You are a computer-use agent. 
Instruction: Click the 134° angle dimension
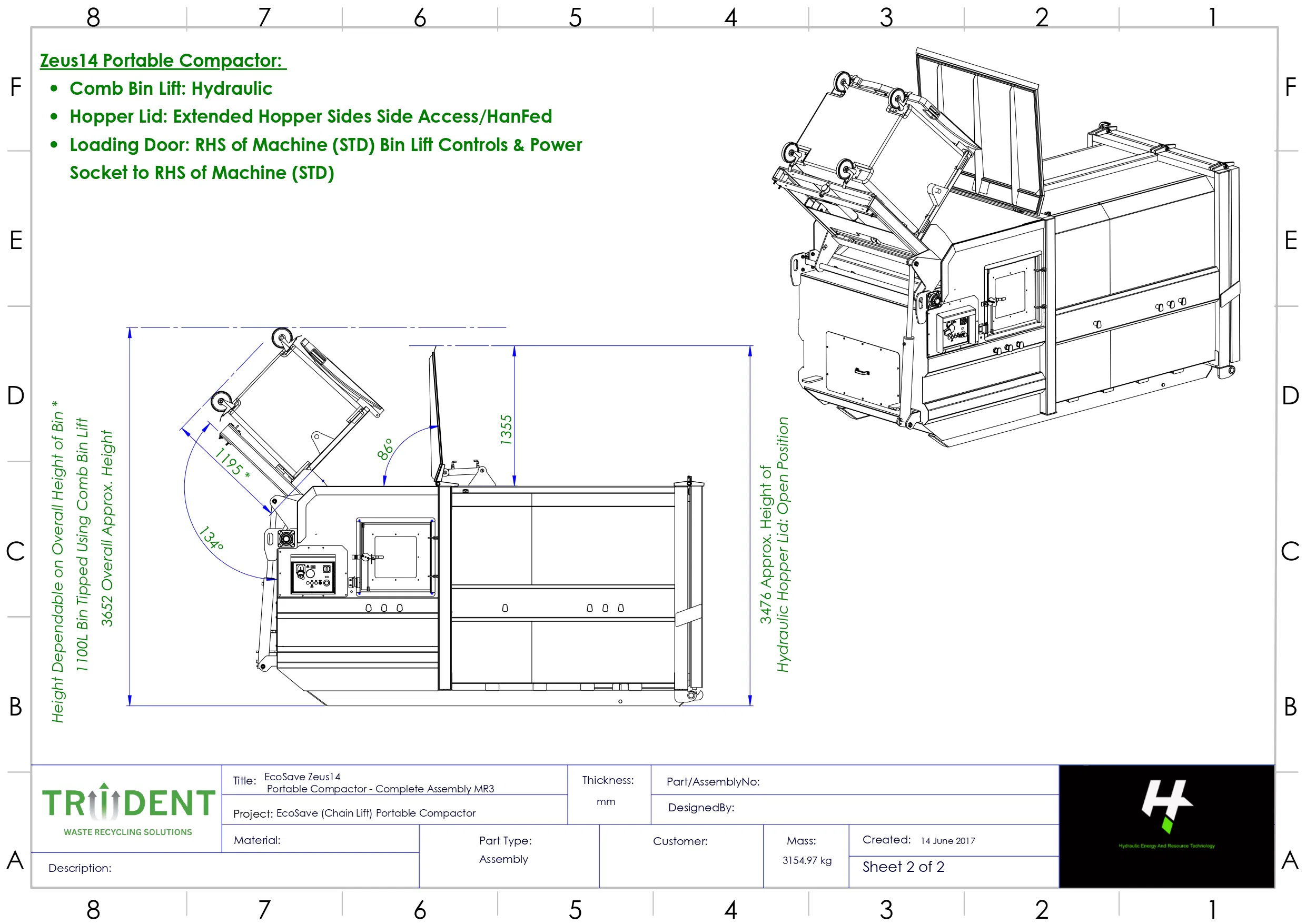coord(211,538)
